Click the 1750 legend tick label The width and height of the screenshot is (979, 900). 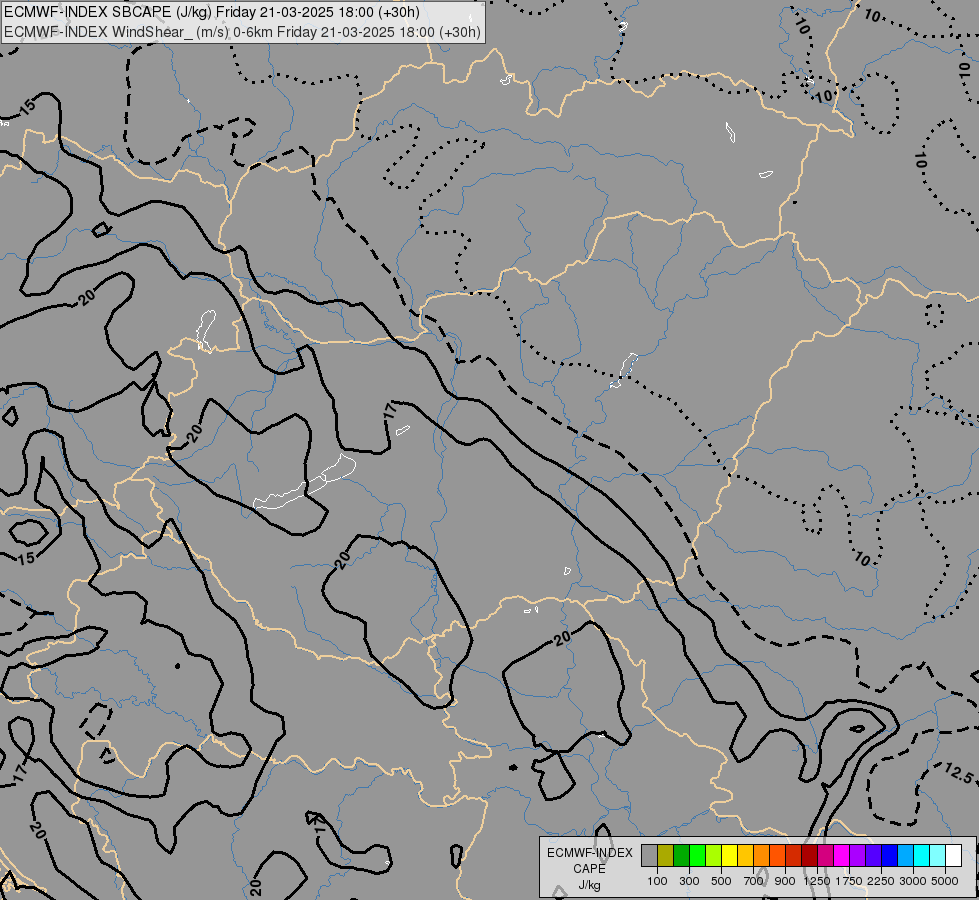pyautogui.click(x=849, y=881)
